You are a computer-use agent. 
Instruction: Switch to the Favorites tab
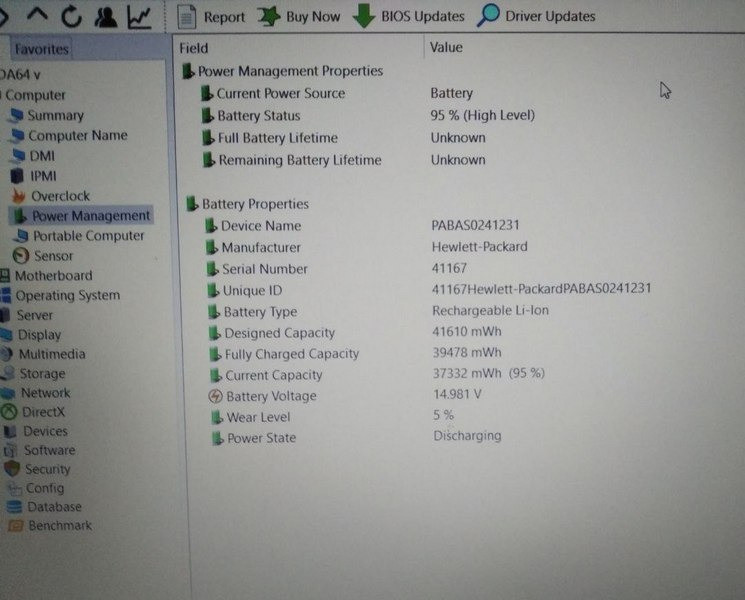point(41,49)
